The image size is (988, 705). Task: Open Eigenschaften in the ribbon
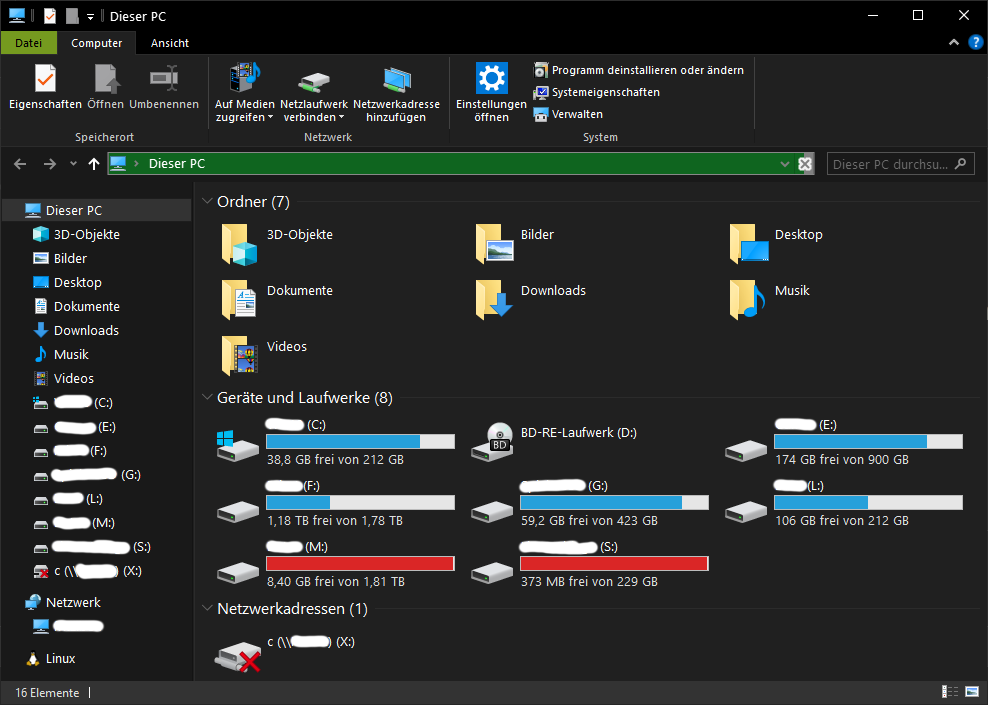point(45,88)
